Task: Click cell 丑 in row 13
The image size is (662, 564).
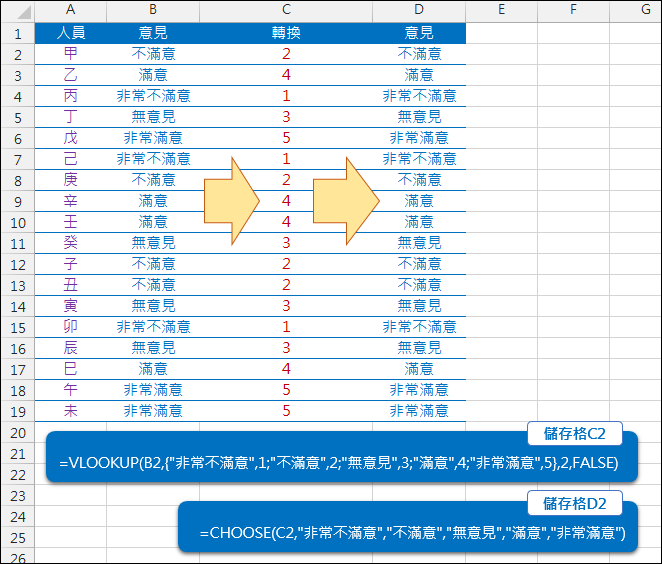Action: 71,285
